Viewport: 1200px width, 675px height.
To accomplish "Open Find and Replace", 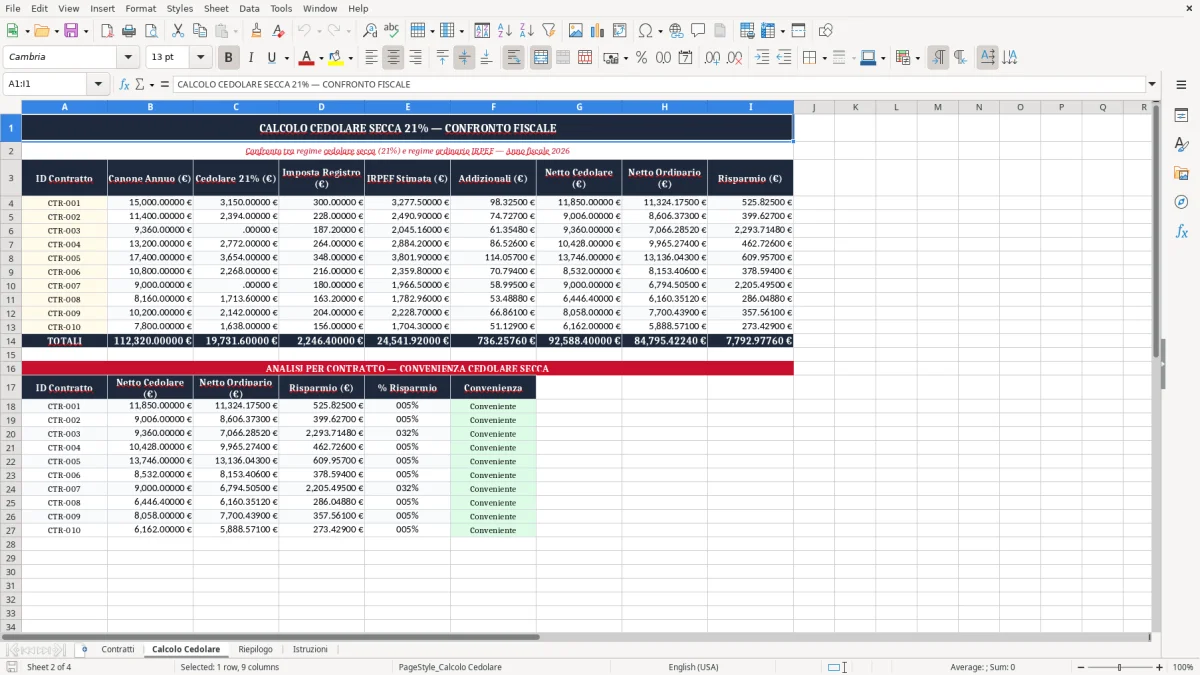I will coord(370,31).
